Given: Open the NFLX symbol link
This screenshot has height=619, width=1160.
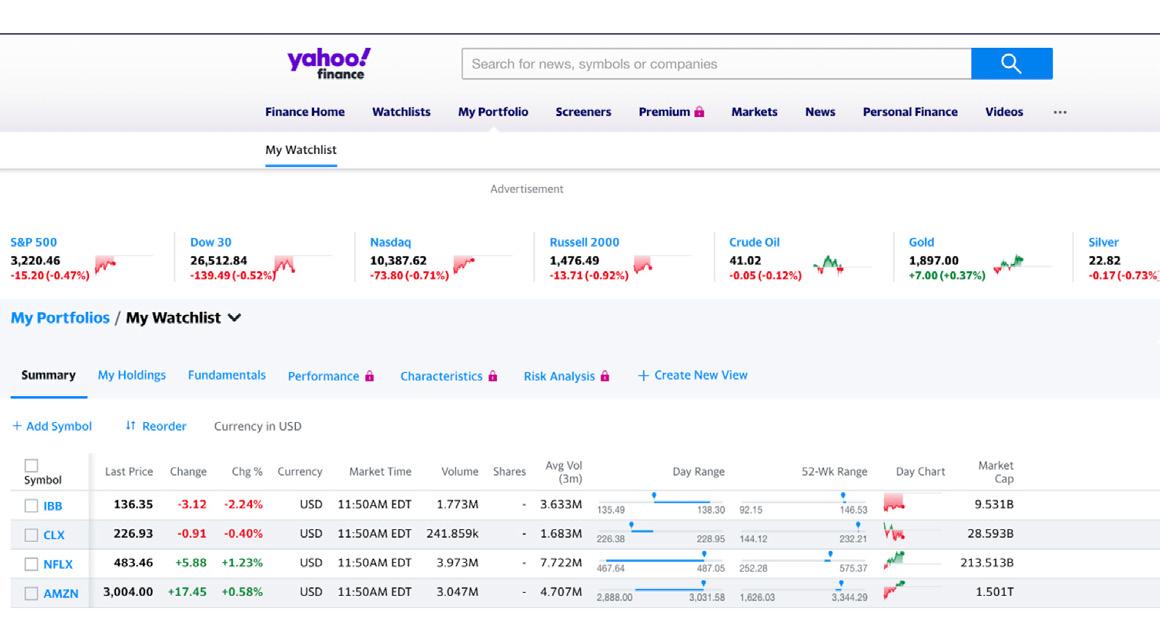Looking at the screenshot, I should [x=58, y=564].
